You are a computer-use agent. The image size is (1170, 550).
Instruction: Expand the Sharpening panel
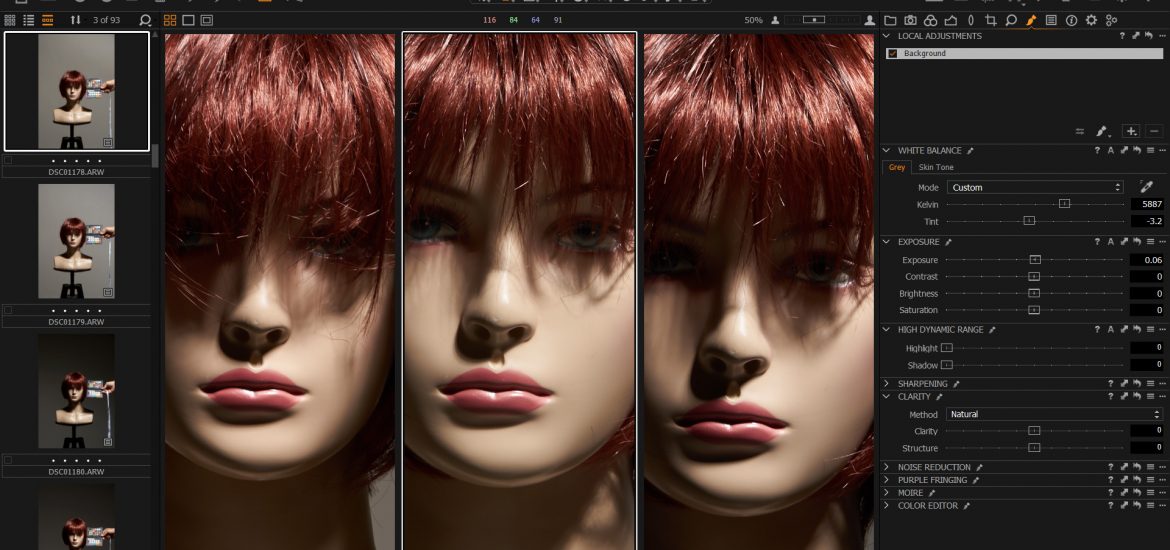point(886,384)
